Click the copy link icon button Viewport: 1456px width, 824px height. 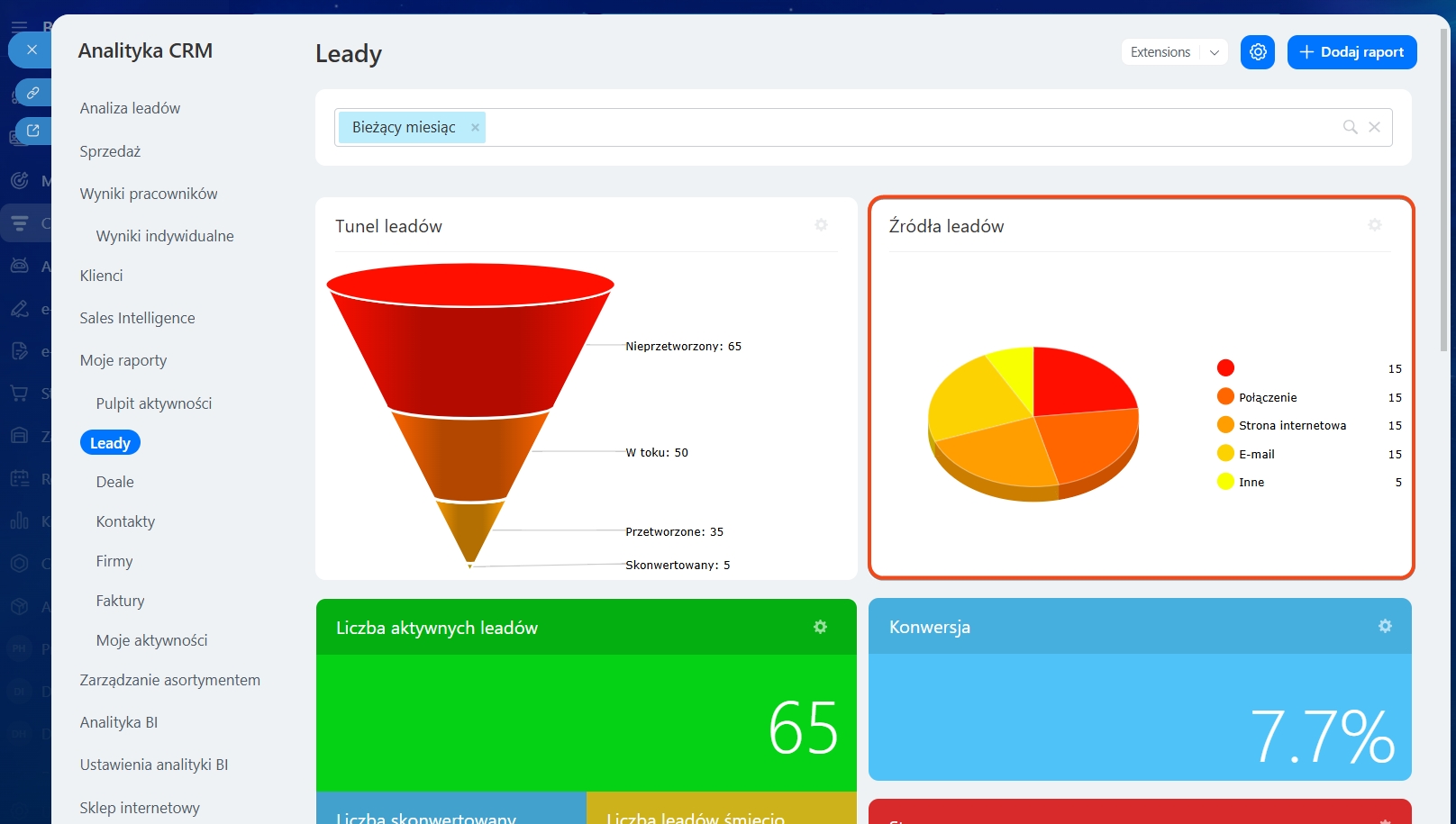click(32, 93)
